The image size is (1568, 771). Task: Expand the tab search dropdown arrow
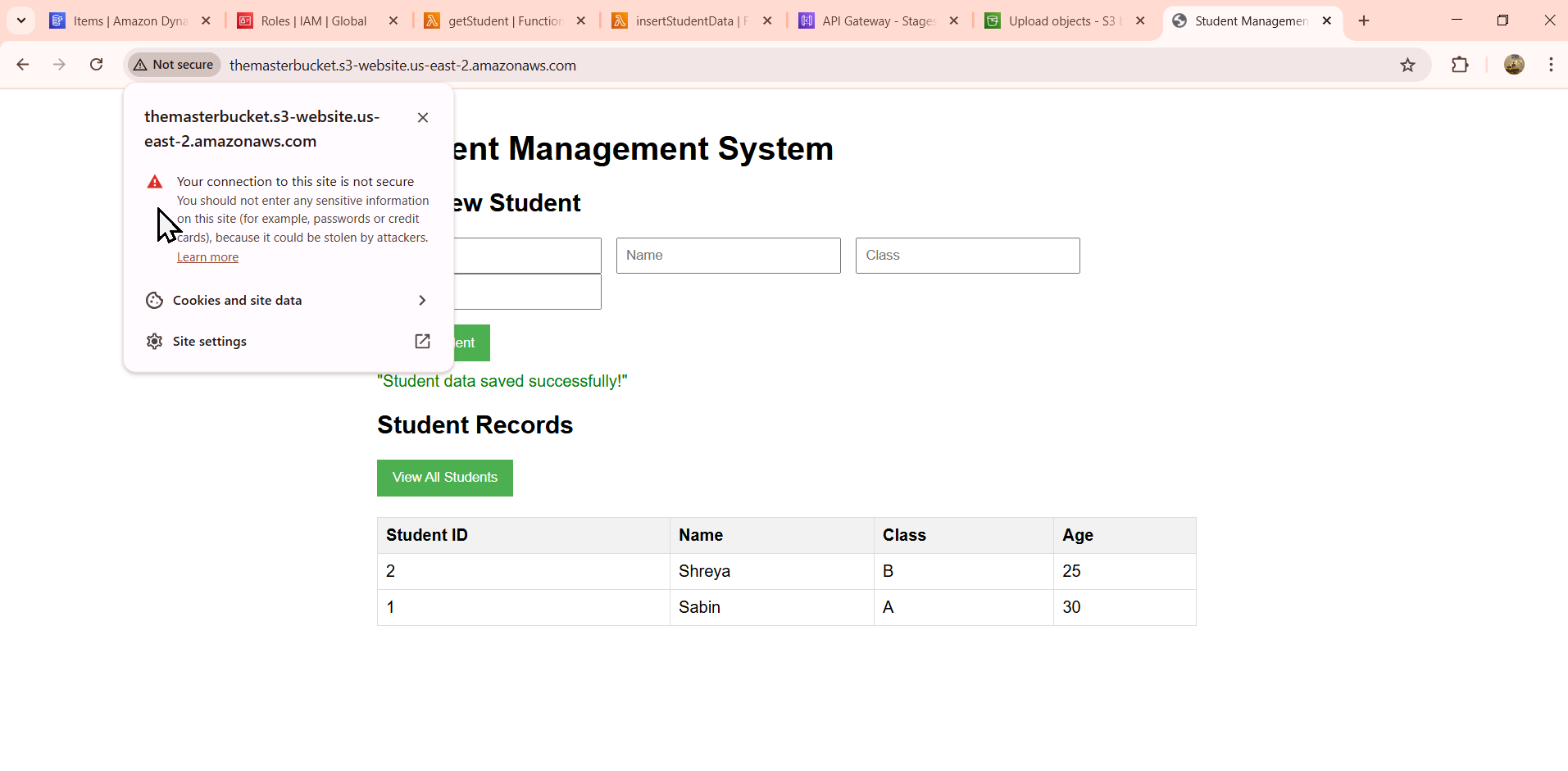point(21,20)
